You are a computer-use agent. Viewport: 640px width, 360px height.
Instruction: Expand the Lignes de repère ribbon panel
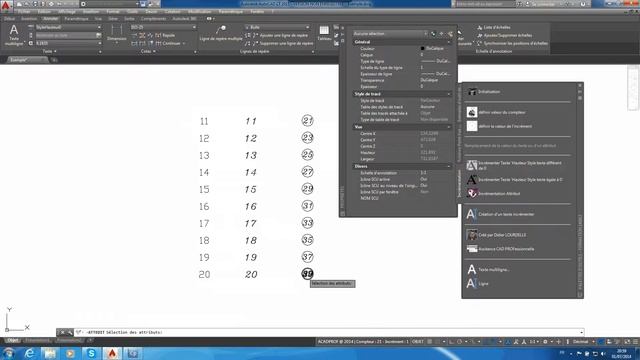pyautogui.click(x=254, y=51)
